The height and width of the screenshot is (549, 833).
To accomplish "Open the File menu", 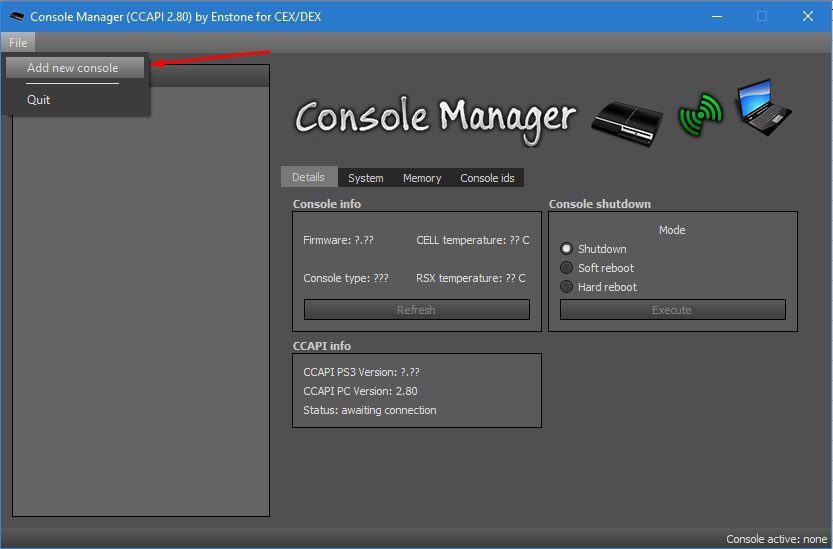I will pos(18,43).
